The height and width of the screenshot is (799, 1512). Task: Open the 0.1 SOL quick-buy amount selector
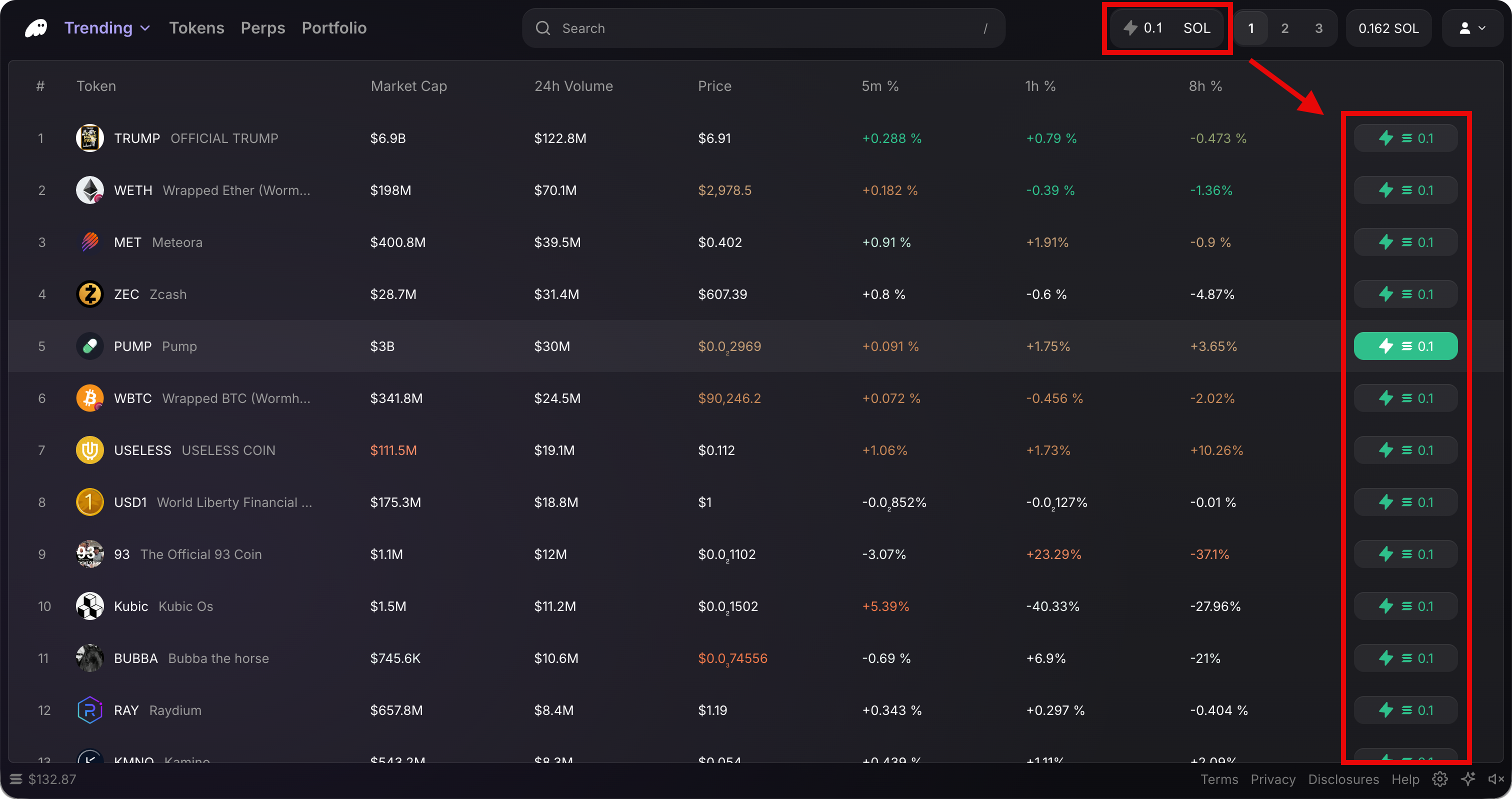pyautogui.click(x=1166, y=27)
